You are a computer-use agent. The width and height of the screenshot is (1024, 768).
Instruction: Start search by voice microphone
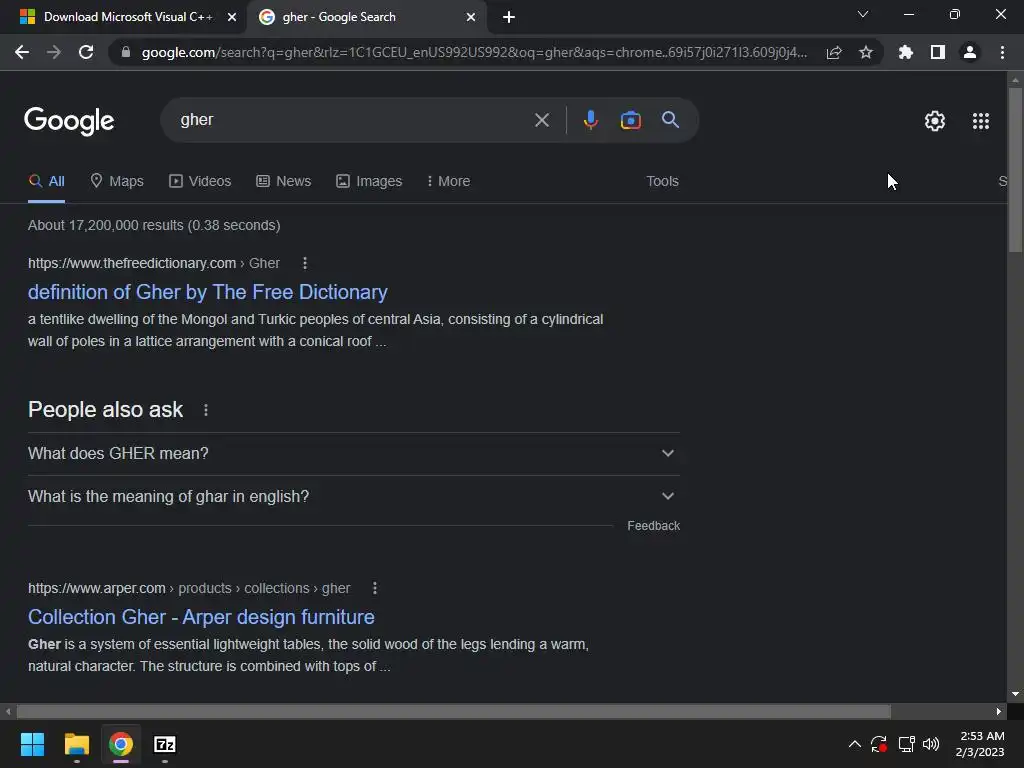(590, 120)
